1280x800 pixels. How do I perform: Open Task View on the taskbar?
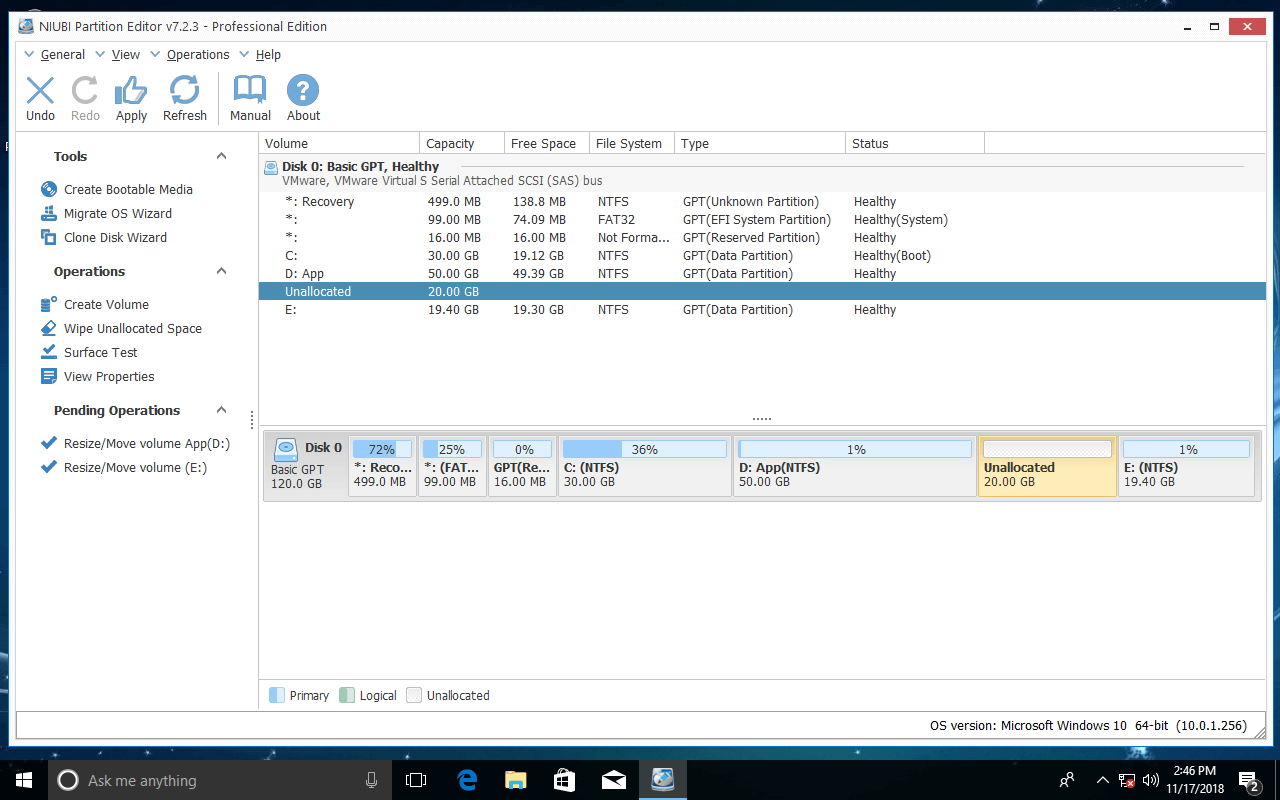416,780
